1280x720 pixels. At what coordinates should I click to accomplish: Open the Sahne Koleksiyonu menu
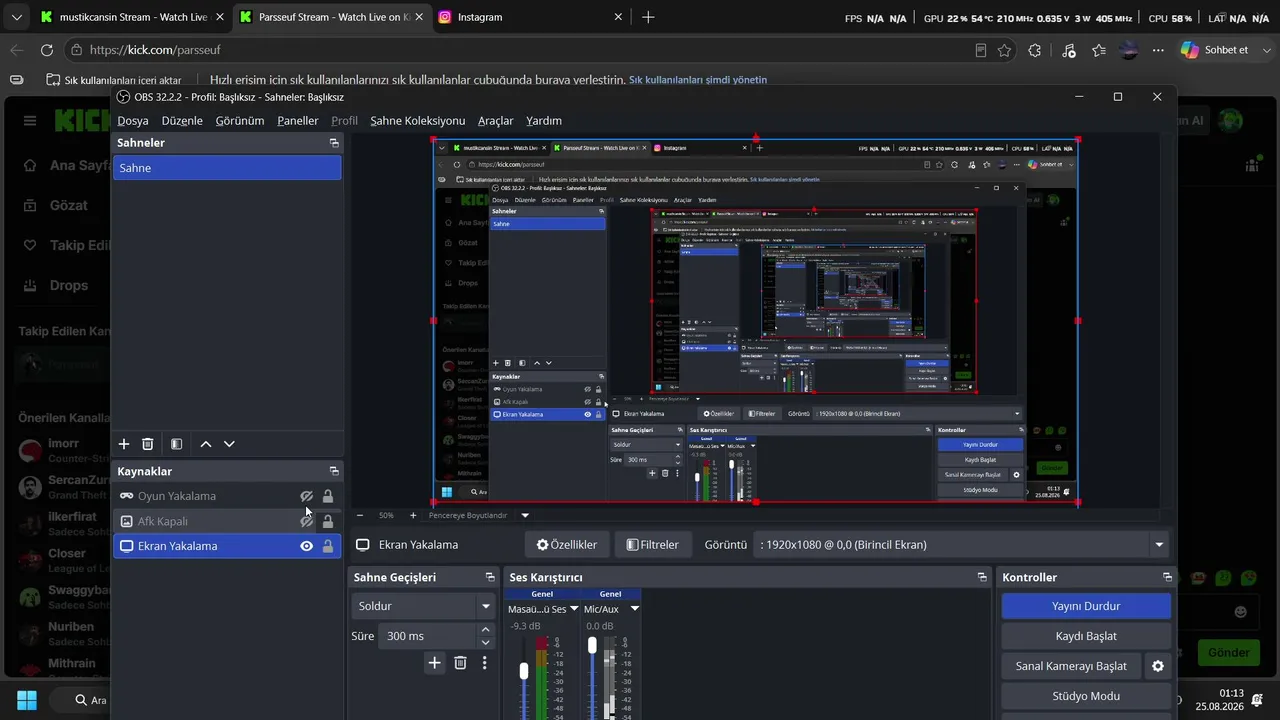point(418,121)
